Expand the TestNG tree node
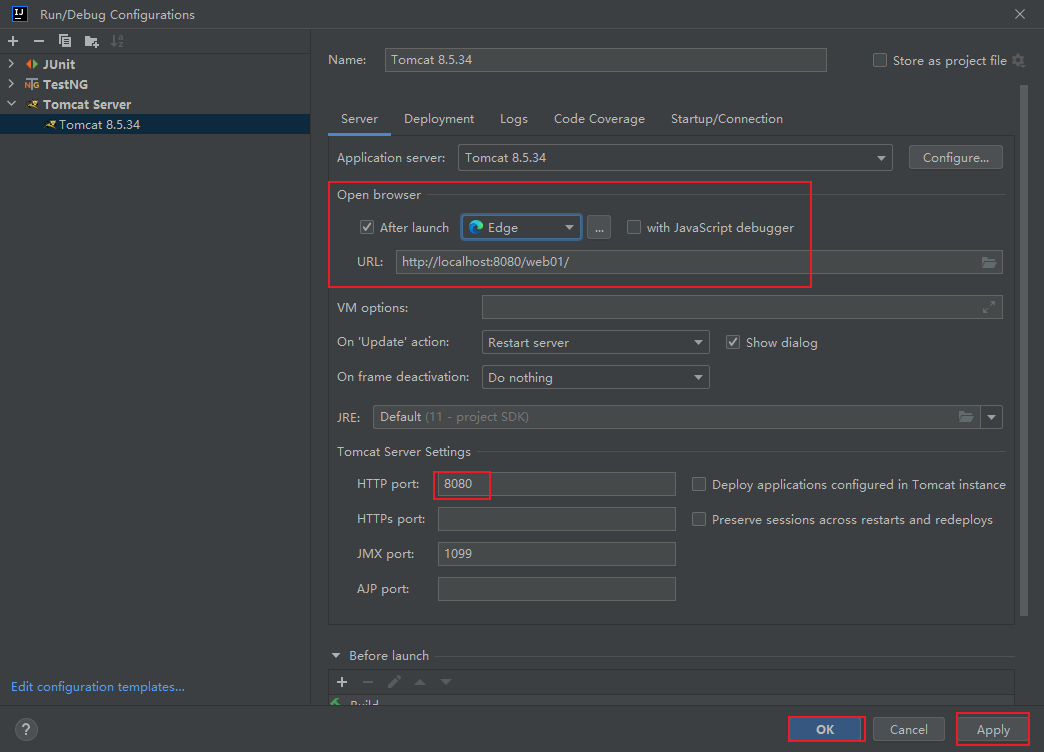The image size is (1044, 752). [x=11, y=84]
